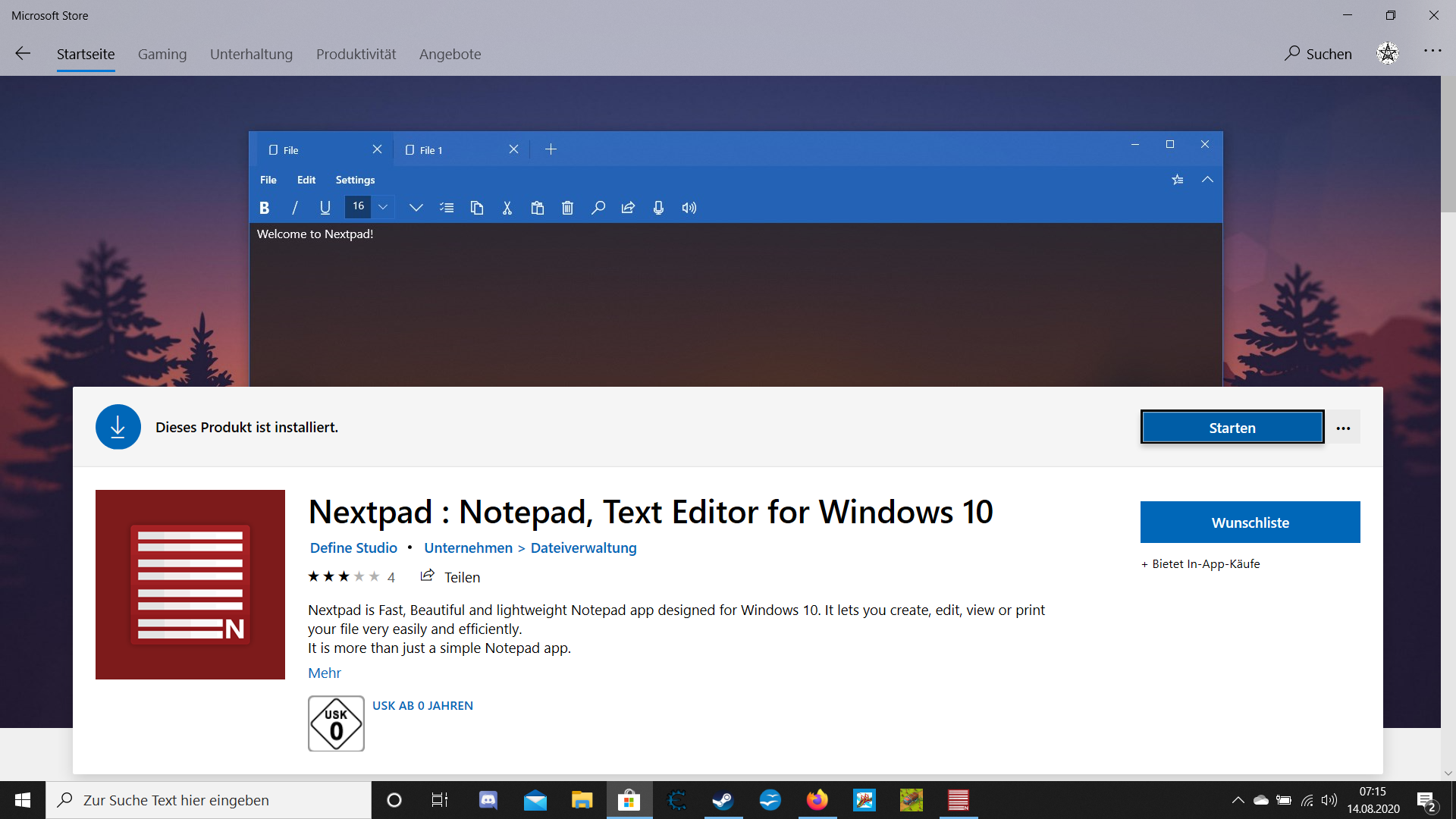Click the USK 0 rating badge
This screenshot has height=819, width=1456.
(x=336, y=723)
